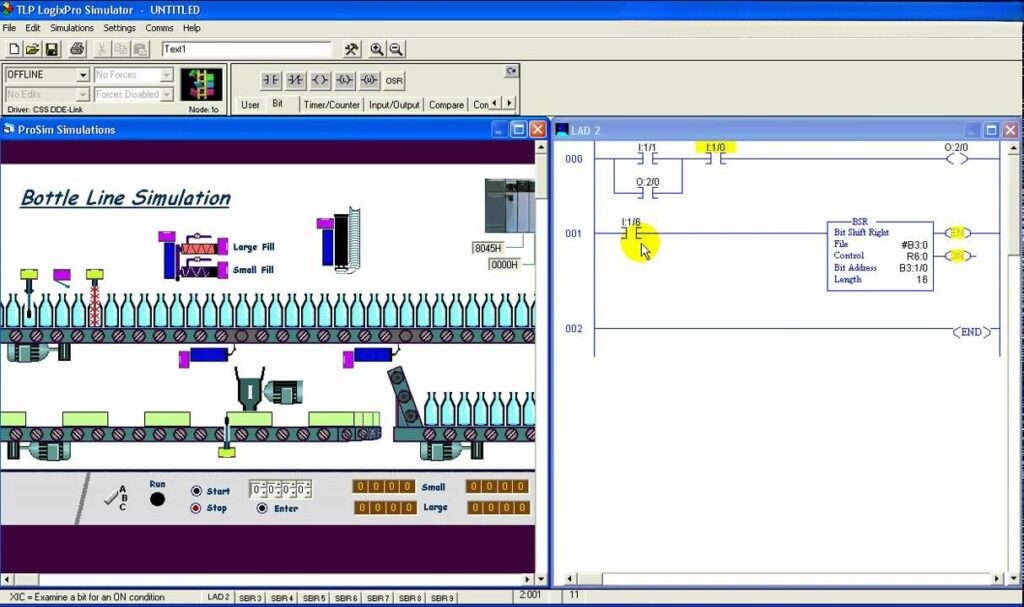Click the Zoom Out magnifier icon
The width and height of the screenshot is (1024, 607).
(396, 49)
